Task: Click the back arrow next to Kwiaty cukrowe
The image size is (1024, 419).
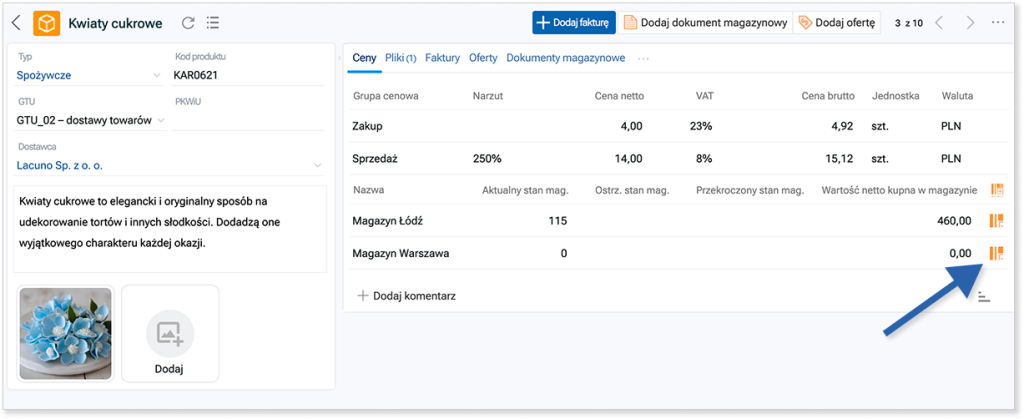Action: [x=17, y=22]
